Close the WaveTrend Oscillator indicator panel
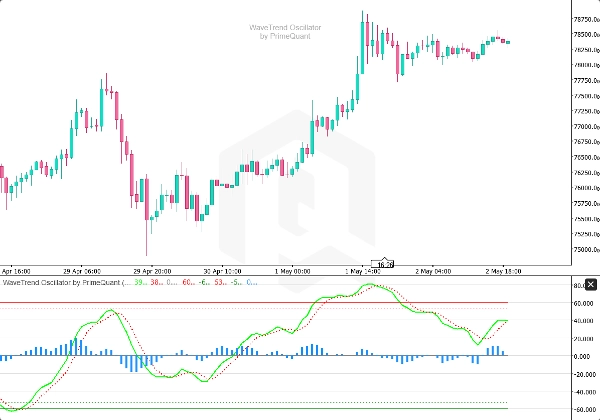The height and width of the screenshot is (420, 600). [590, 284]
